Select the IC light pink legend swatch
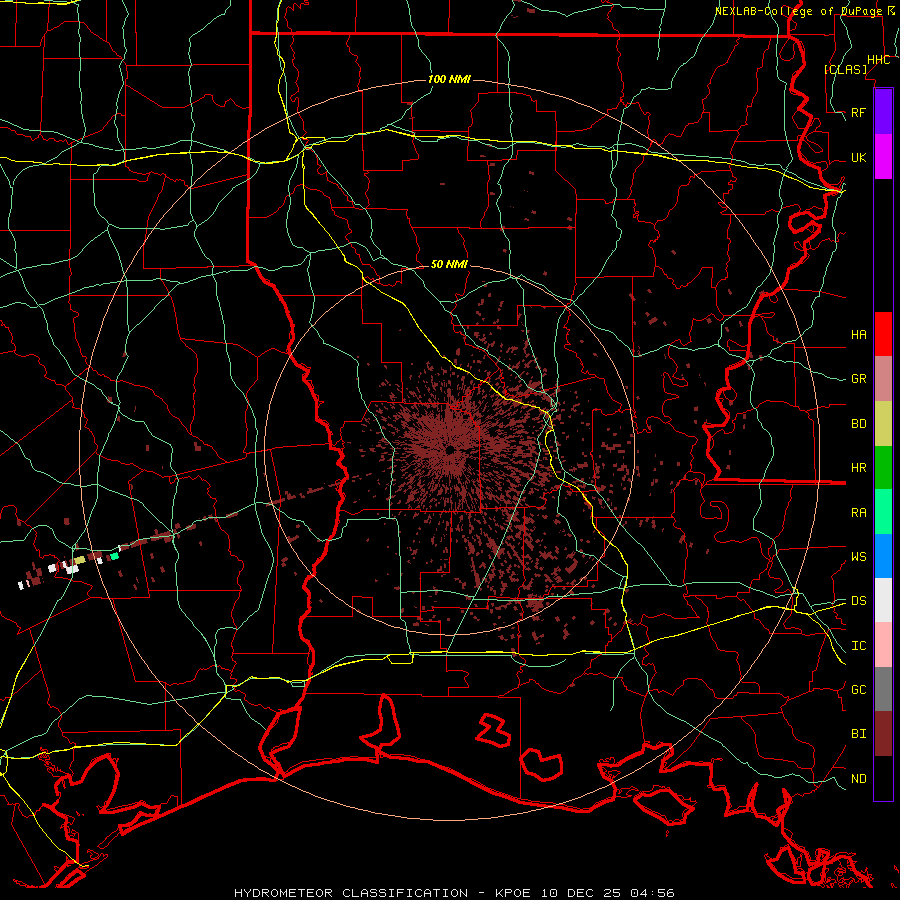 pyautogui.click(x=883, y=645)
